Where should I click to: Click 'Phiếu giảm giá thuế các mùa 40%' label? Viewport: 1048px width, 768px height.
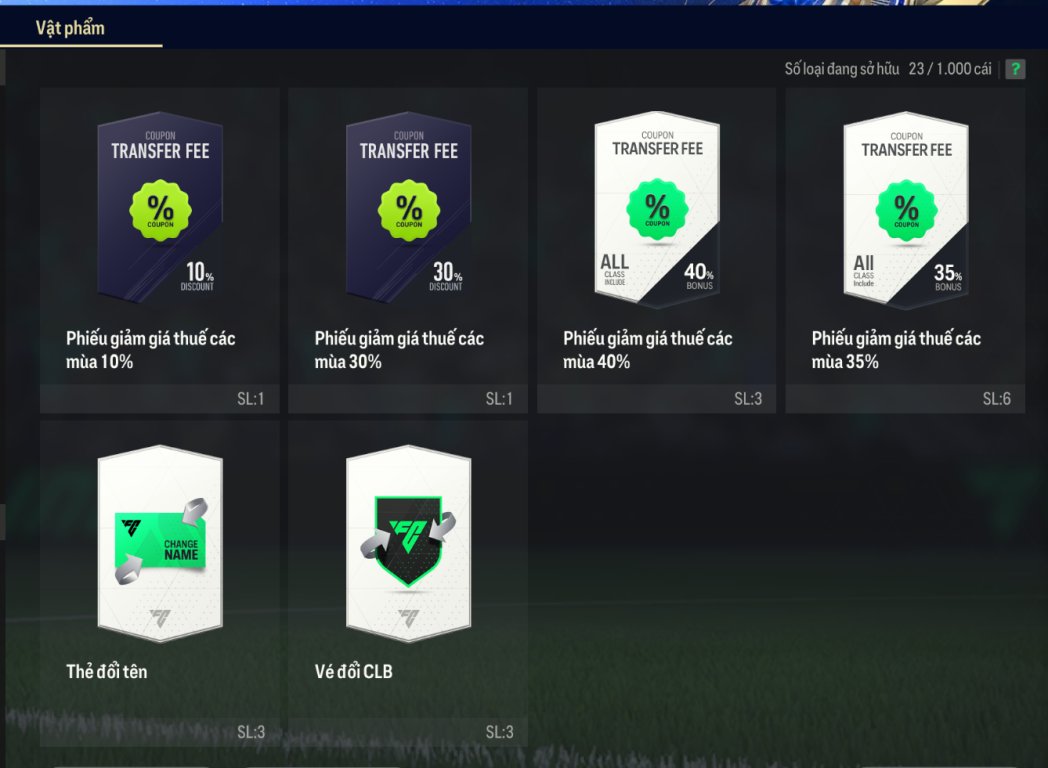point(648,350)
